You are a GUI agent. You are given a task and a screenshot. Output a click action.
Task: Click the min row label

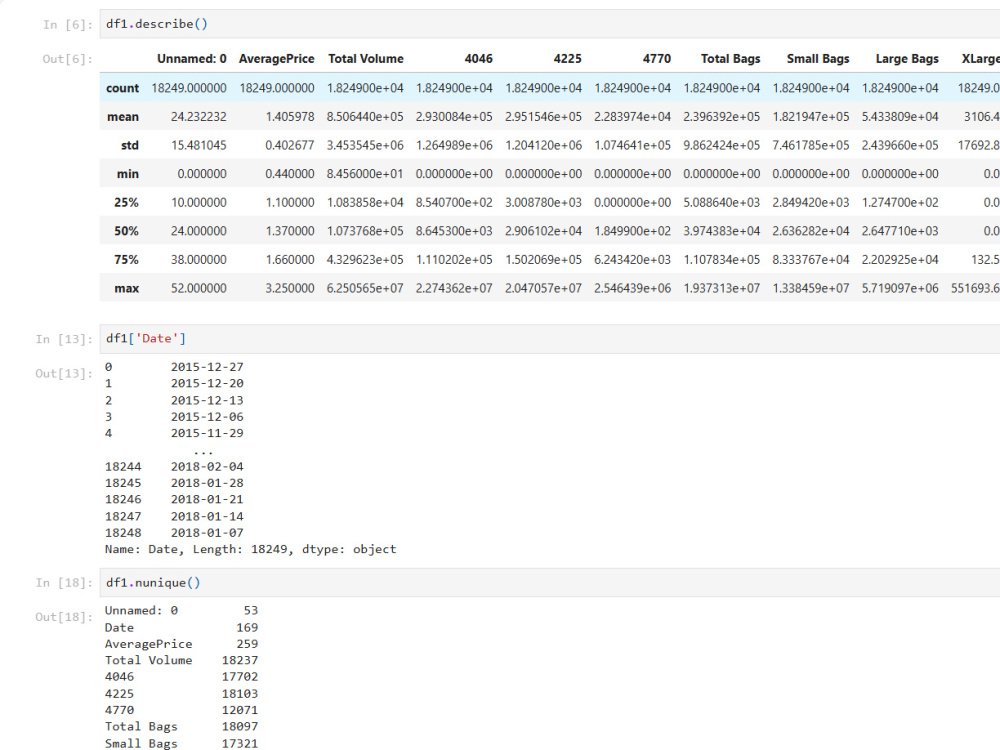tap(128, 174)
